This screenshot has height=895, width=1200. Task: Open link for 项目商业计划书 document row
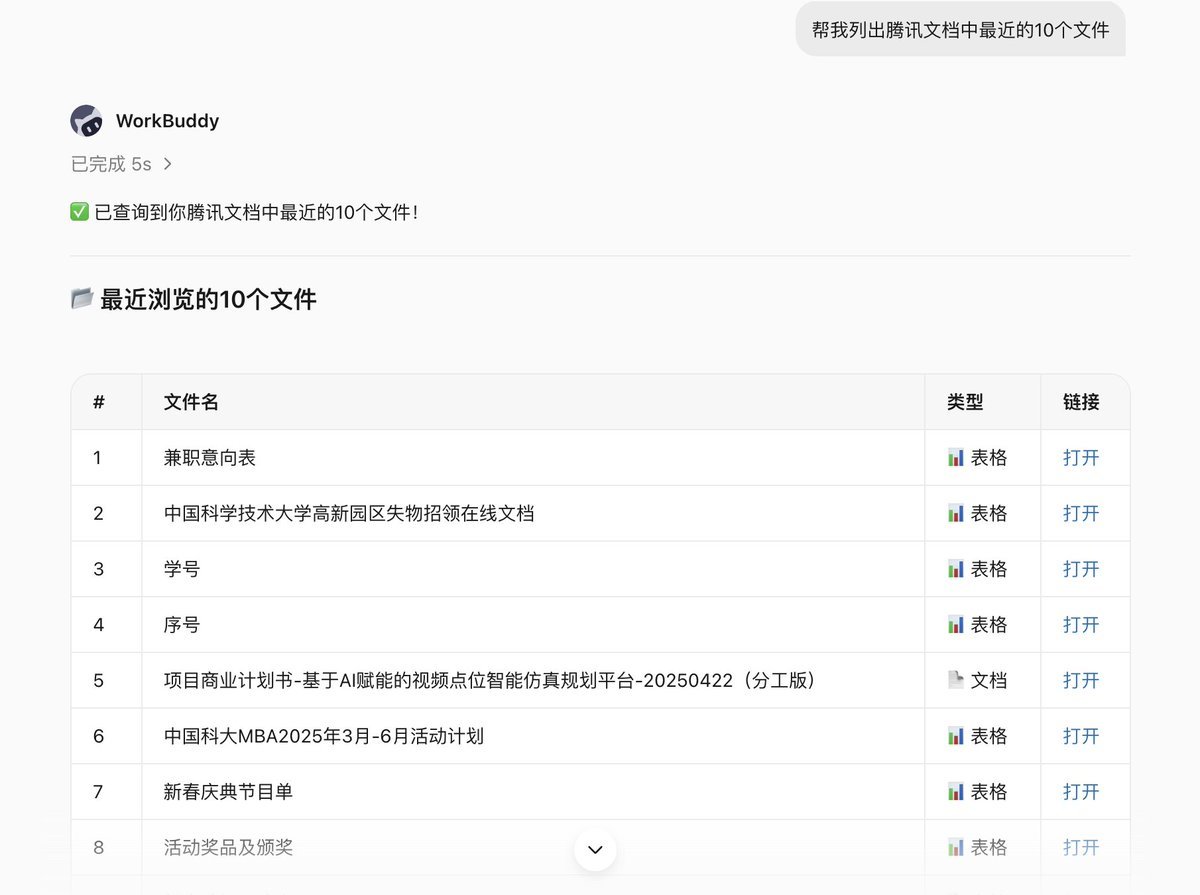tap(1081, 681)
